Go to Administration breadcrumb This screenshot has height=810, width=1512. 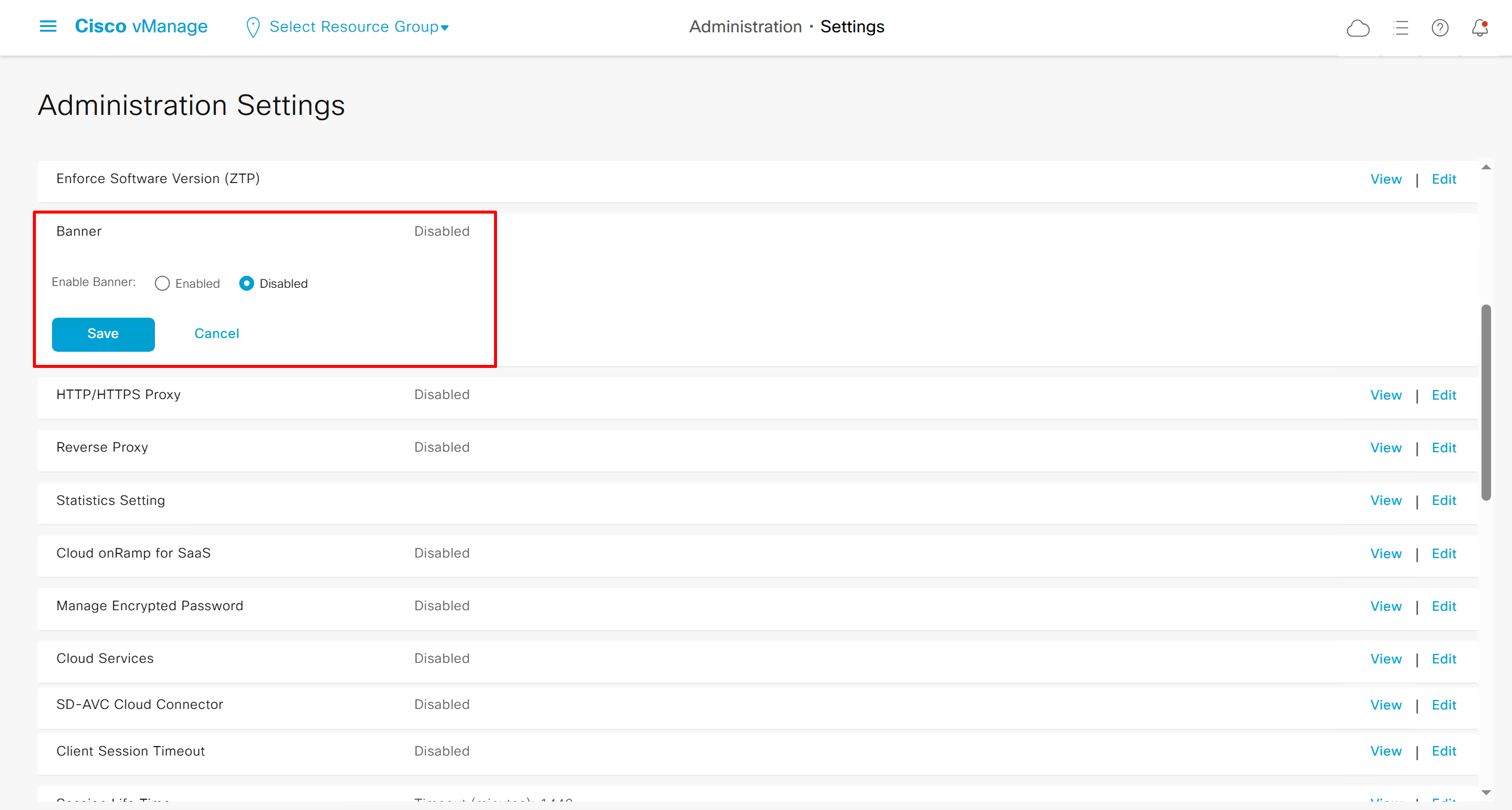[x=745, y=27]
